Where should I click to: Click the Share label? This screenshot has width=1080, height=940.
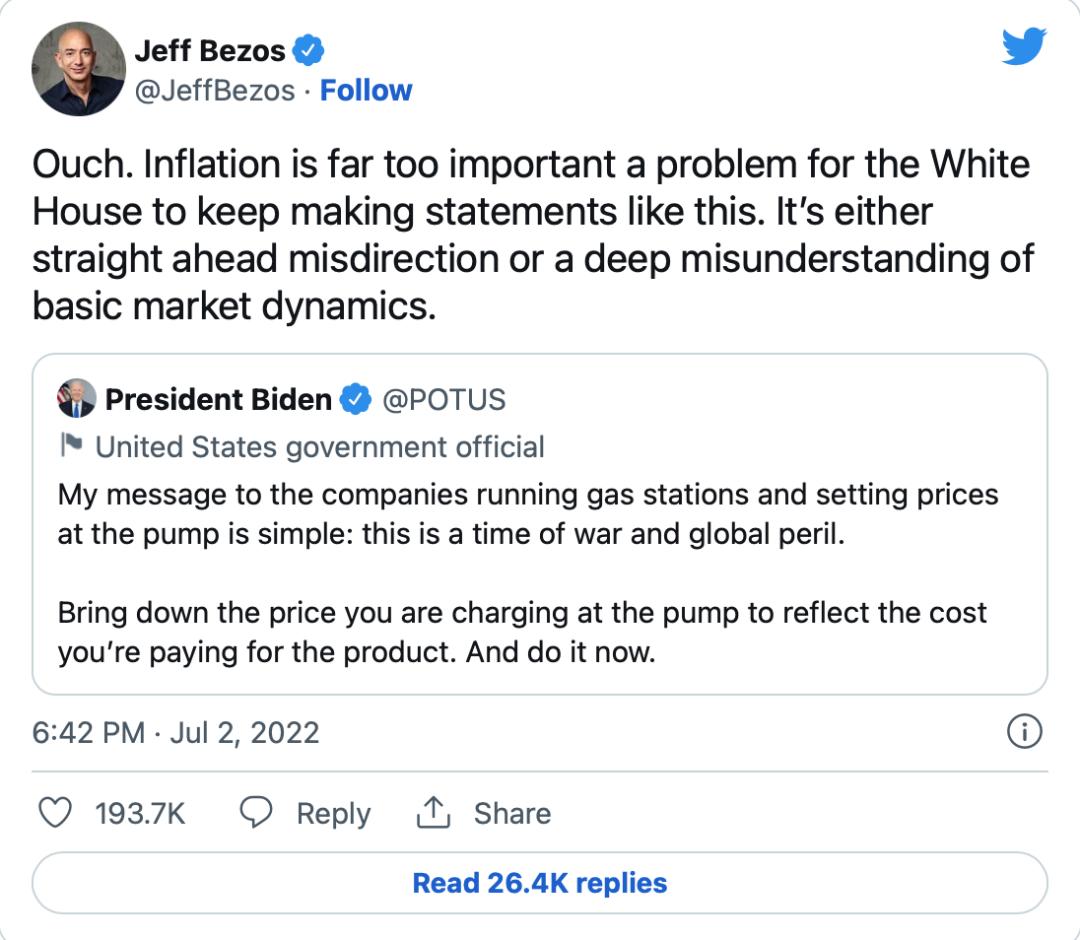tap(512, 813)
